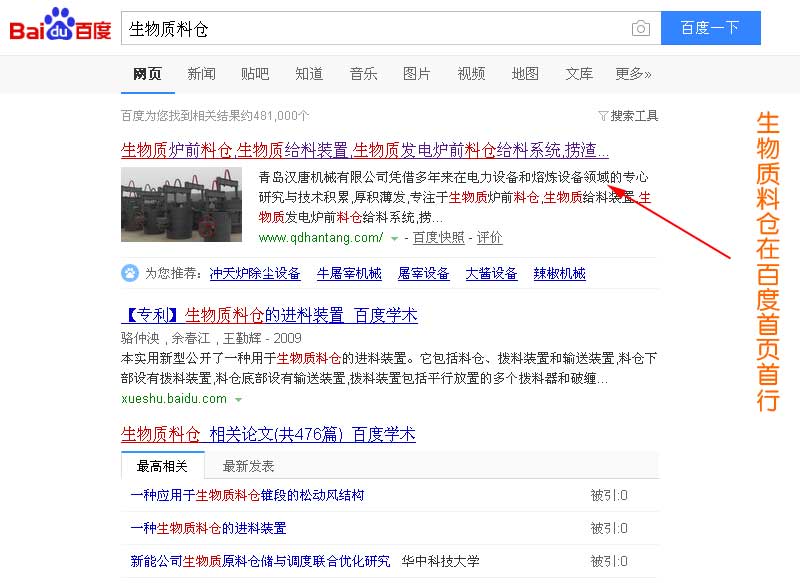Open first result 生物质炉前料仓 title link
Image resolution: width=800 pixels, height=583 pixels.
365,150
